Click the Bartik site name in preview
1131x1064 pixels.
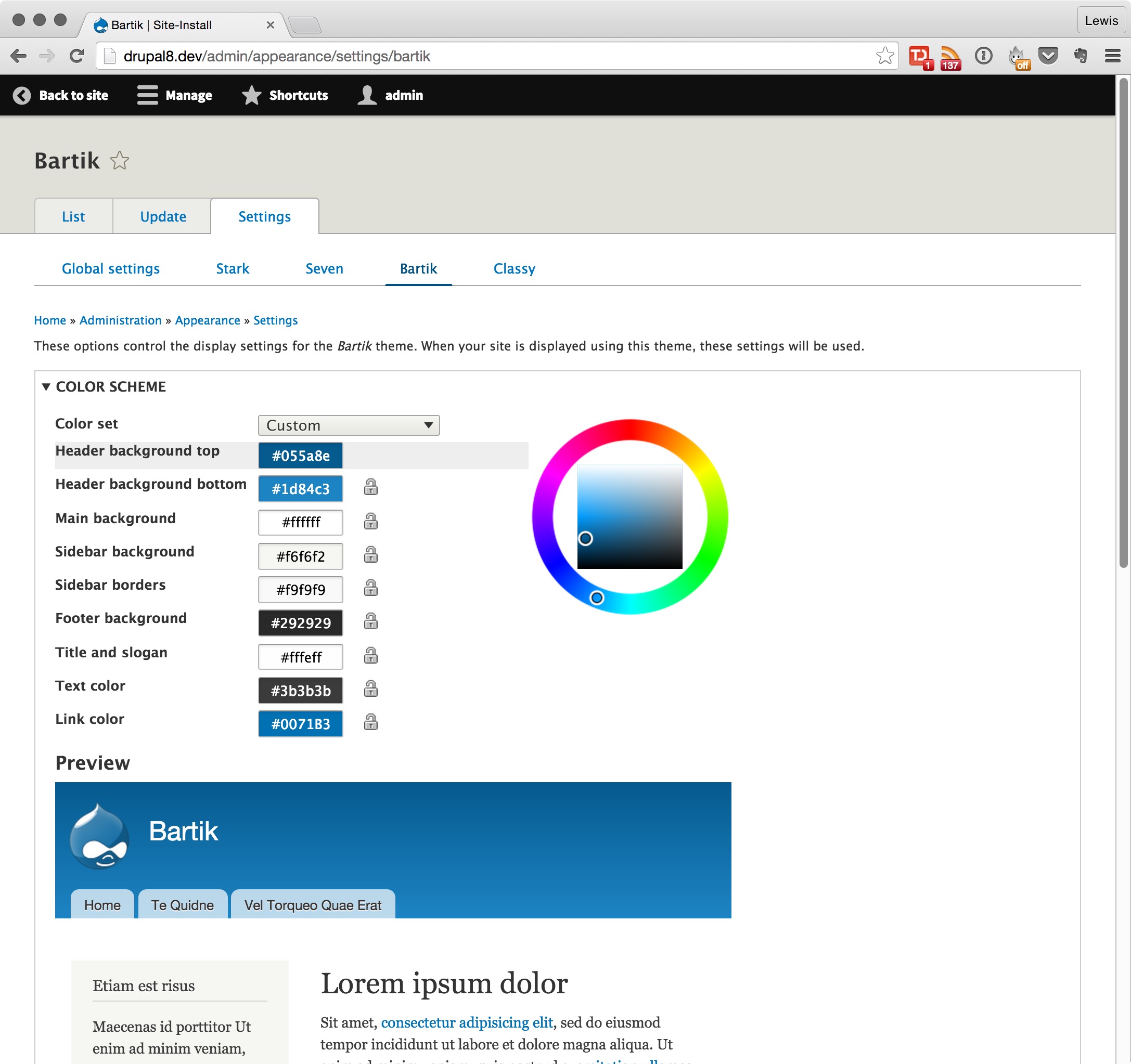[x=183, y=831]
